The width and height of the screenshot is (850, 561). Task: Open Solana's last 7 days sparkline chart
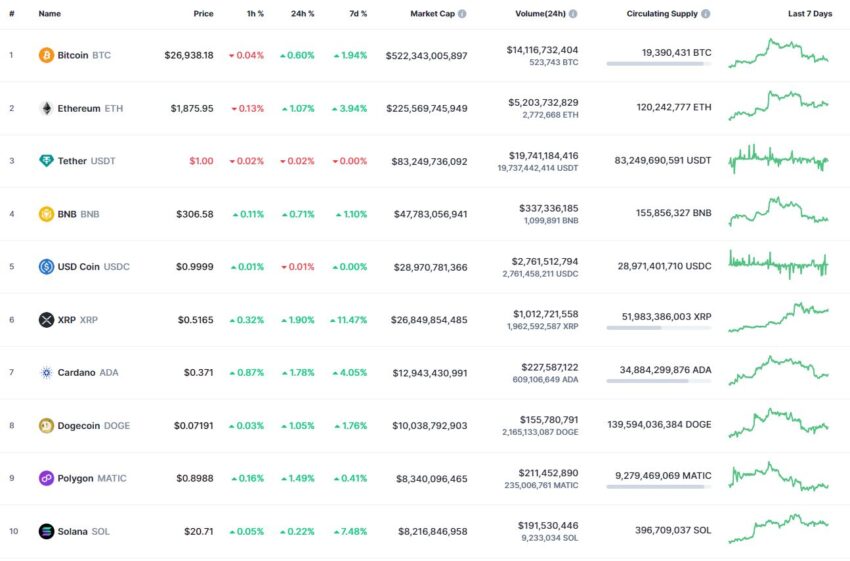coord(778,528)
